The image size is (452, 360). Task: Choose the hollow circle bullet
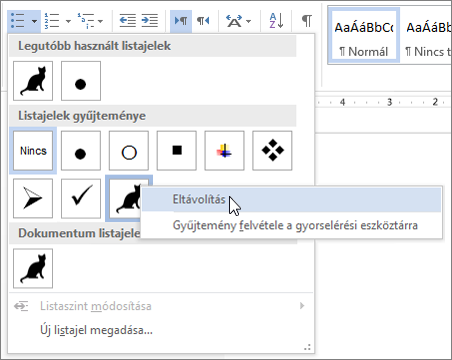(x=129, y=151)
